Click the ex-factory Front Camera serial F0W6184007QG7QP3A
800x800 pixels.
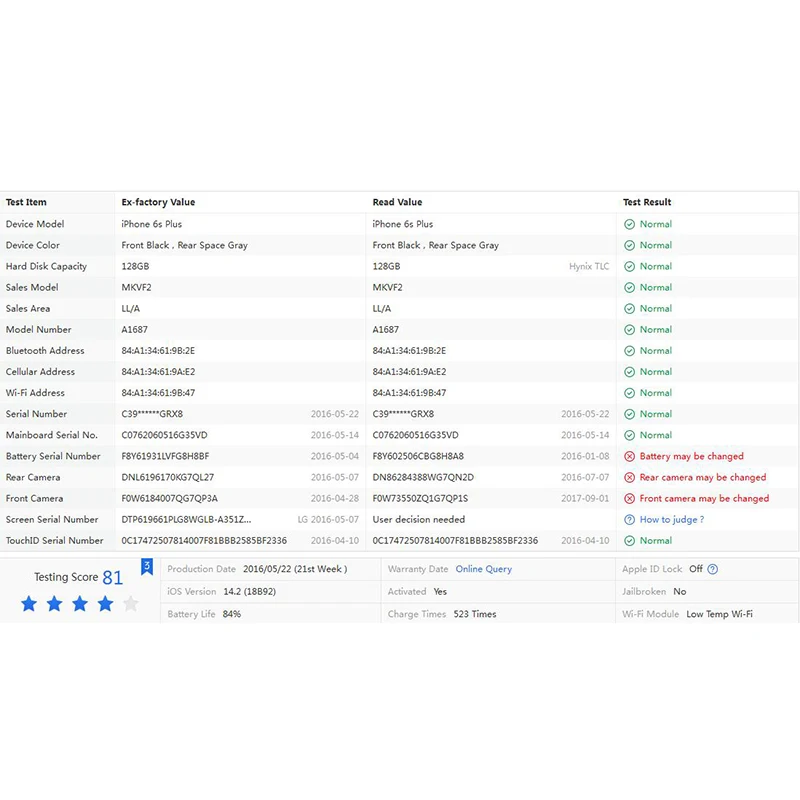tap(169, 498)
